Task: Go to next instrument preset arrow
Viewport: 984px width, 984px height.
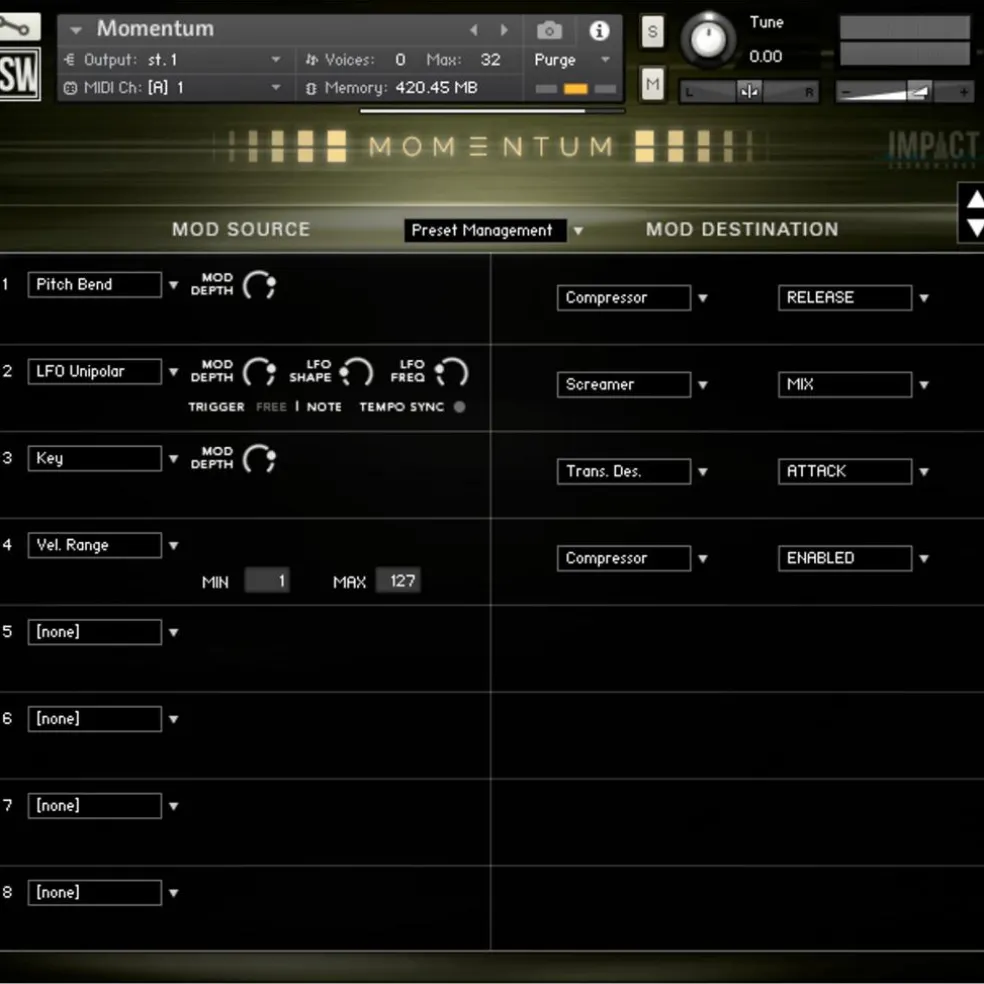Action: pyautogui.click(x=504, y=29)
